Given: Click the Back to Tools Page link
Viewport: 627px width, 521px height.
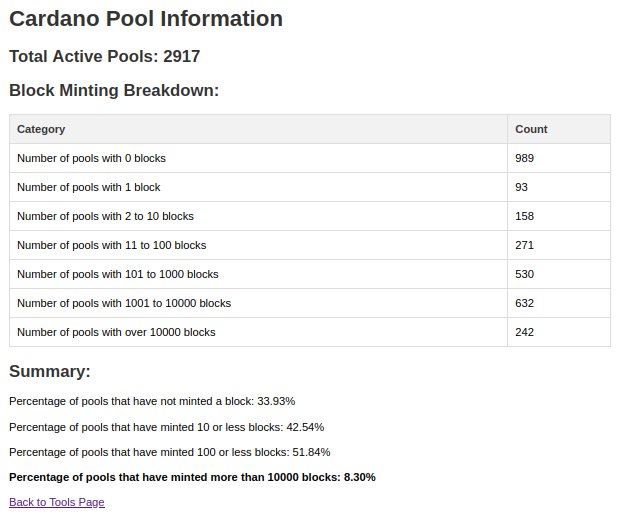Looking at the screenshot, I should click(56, 502).
